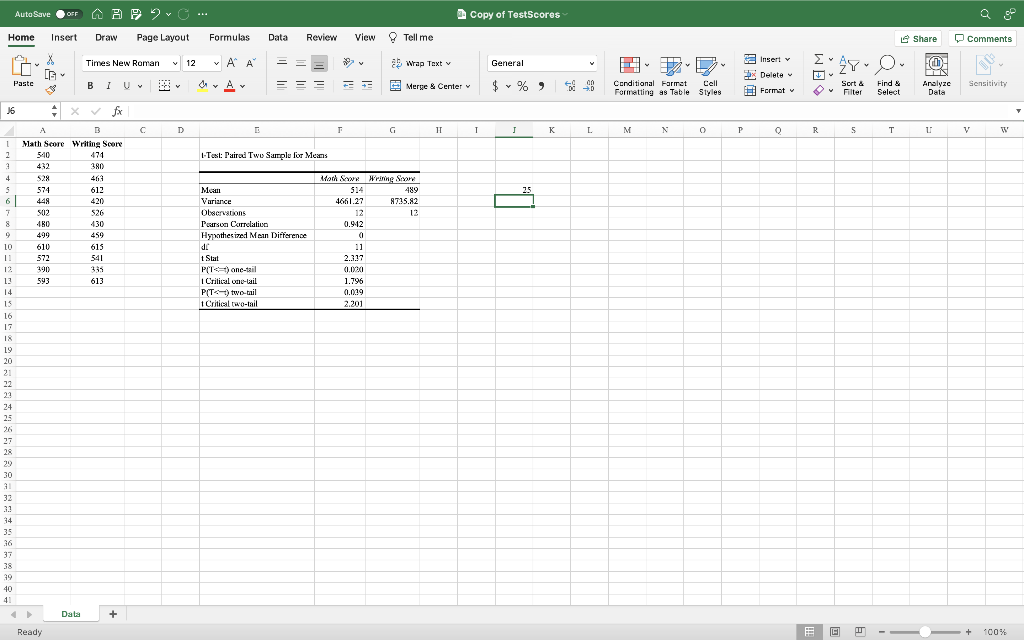Open the Borders dropdown arrow
The width and height of the screenshot is (1024, 640).
pyautogui.click(x=178, y=86)
